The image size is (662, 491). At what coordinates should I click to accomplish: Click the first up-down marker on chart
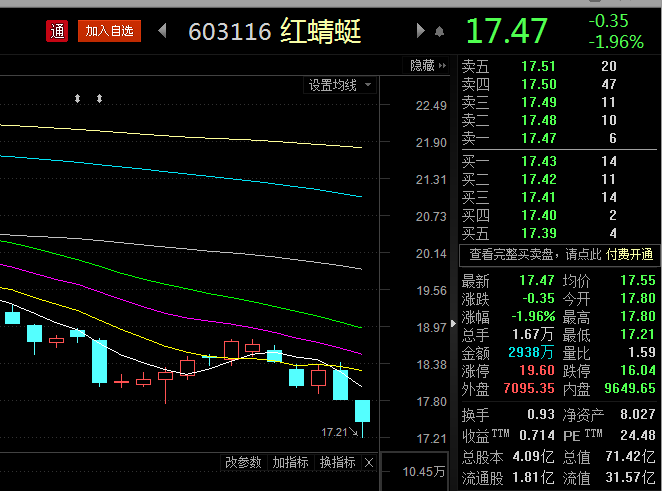(77, 98)
